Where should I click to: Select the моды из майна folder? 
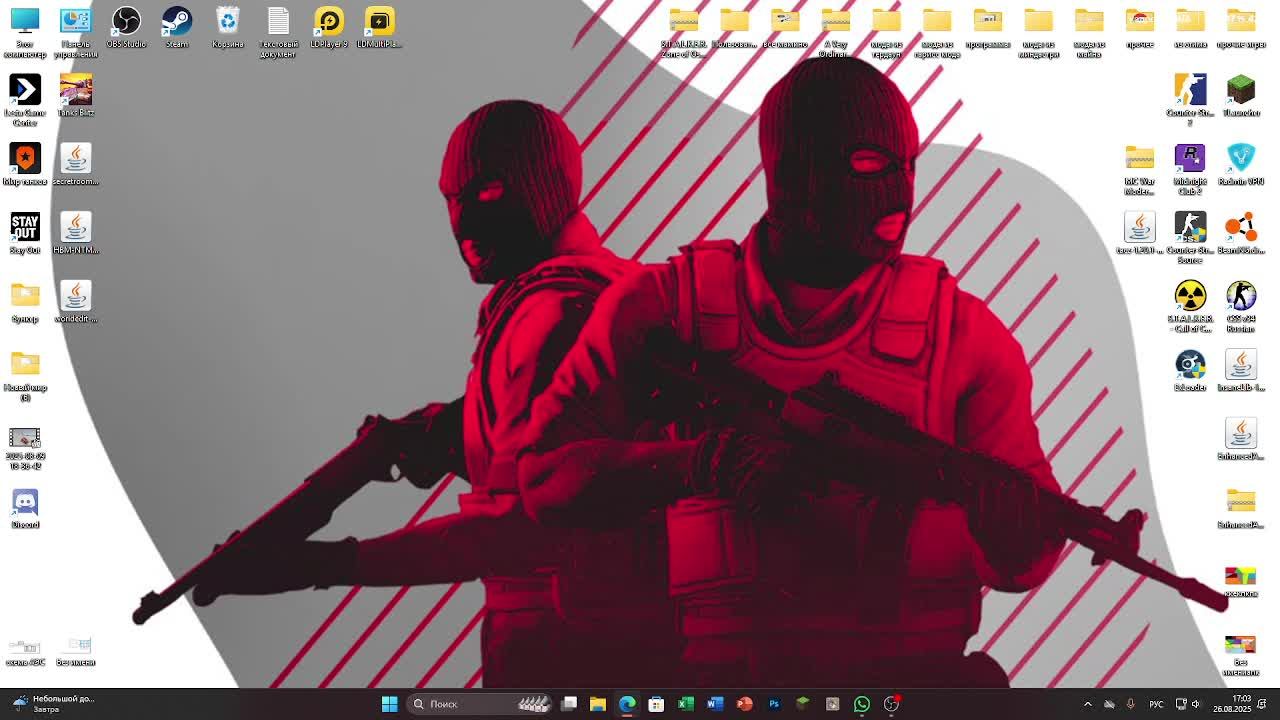pos(1089,32)
